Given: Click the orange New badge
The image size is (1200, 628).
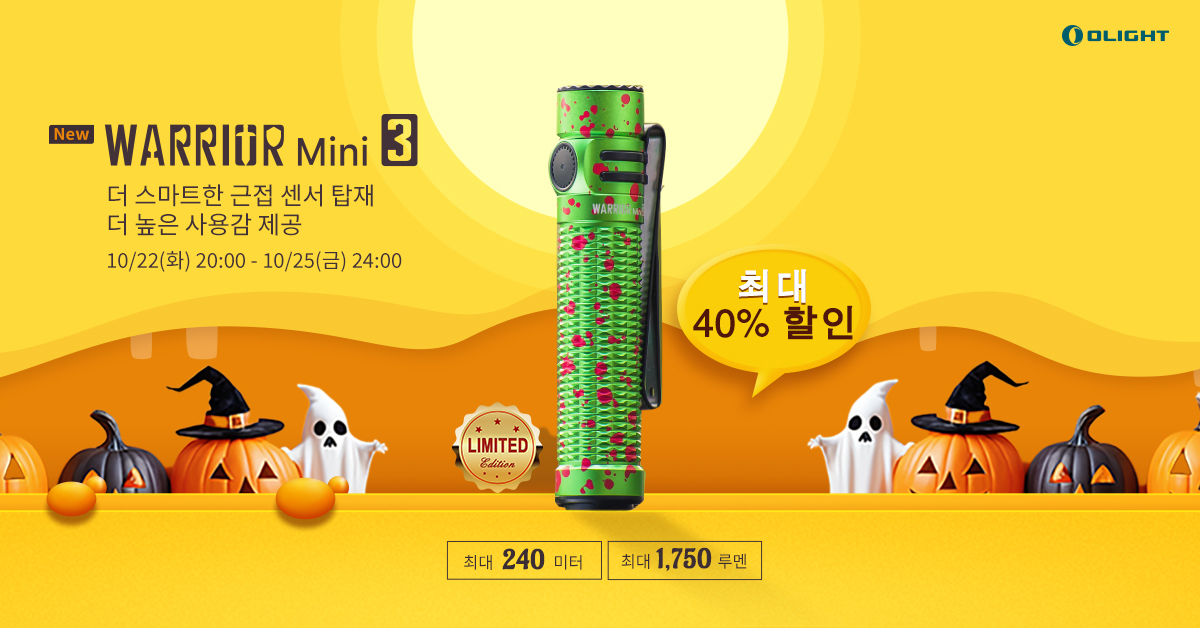Looking at the screenshot, I should pos(71,134).
